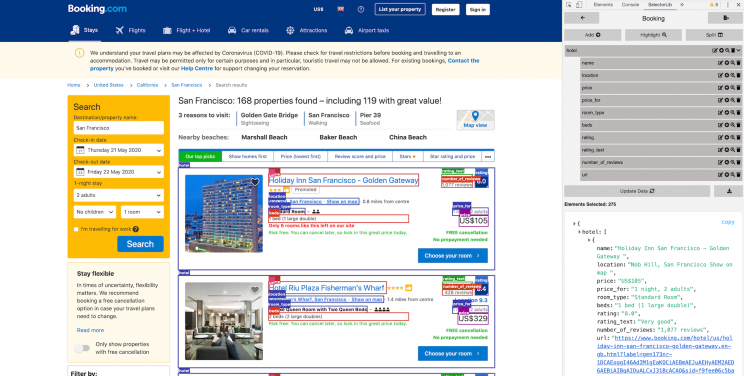Click the UK flag language icon
744x376 pixels.
pyautogui.click(x=341, y=9)
